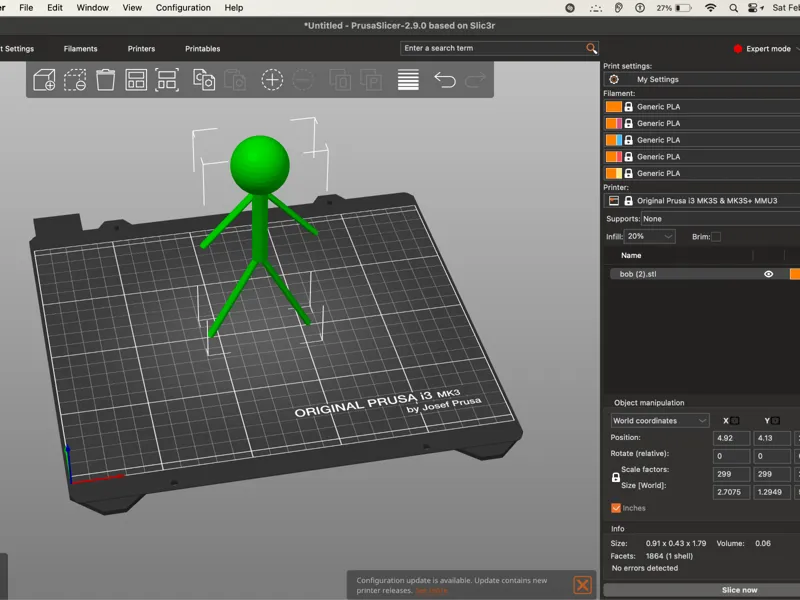Click the Add object cube icon
Viewport: 800px width, 600px height.
click(44, 80)
